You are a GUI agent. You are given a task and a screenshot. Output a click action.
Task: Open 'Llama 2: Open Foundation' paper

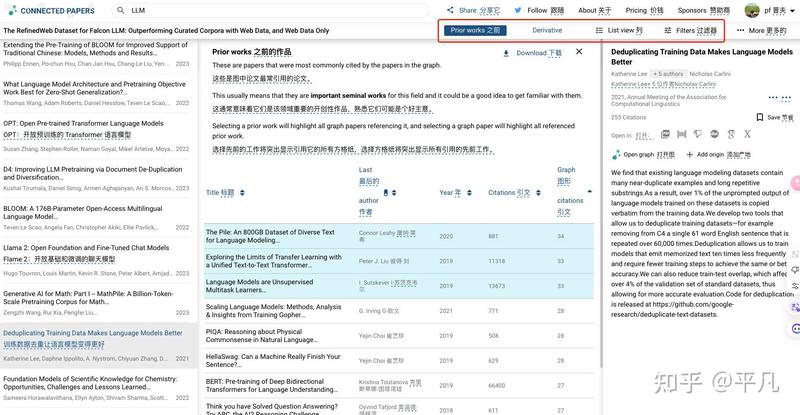[x=86, y=248]
